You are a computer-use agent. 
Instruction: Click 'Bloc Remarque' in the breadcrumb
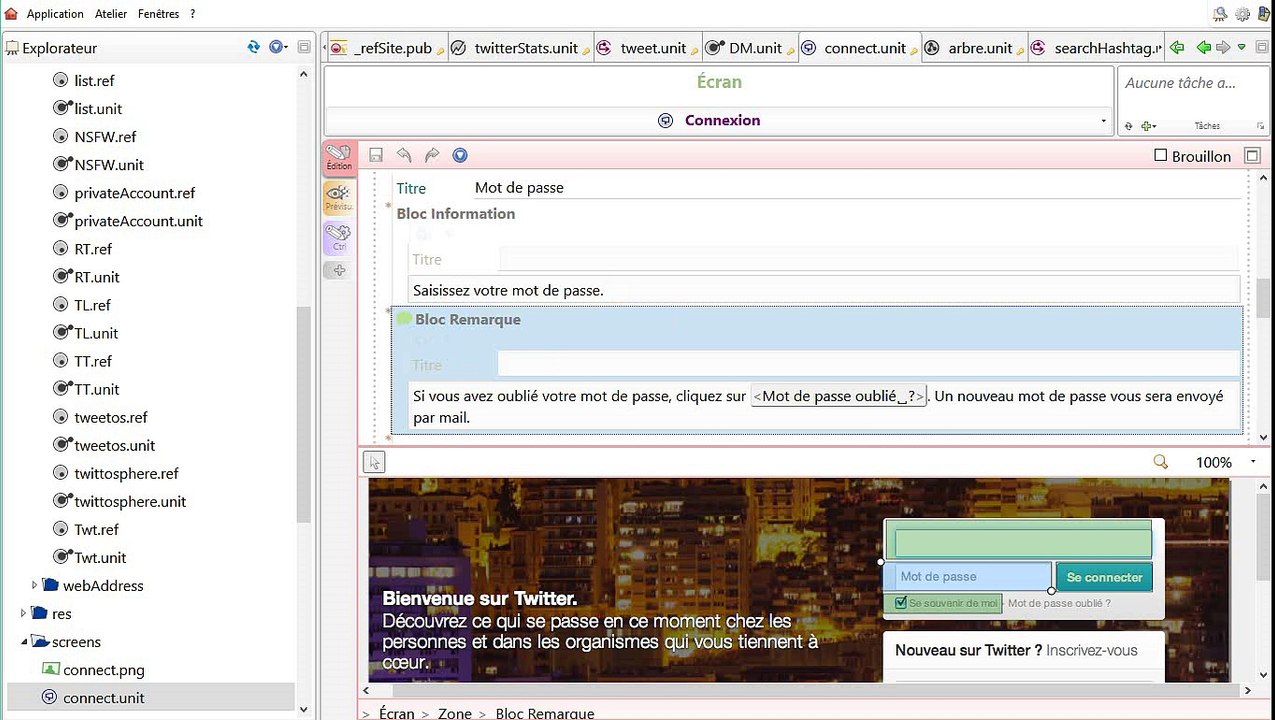coord(545,713)
